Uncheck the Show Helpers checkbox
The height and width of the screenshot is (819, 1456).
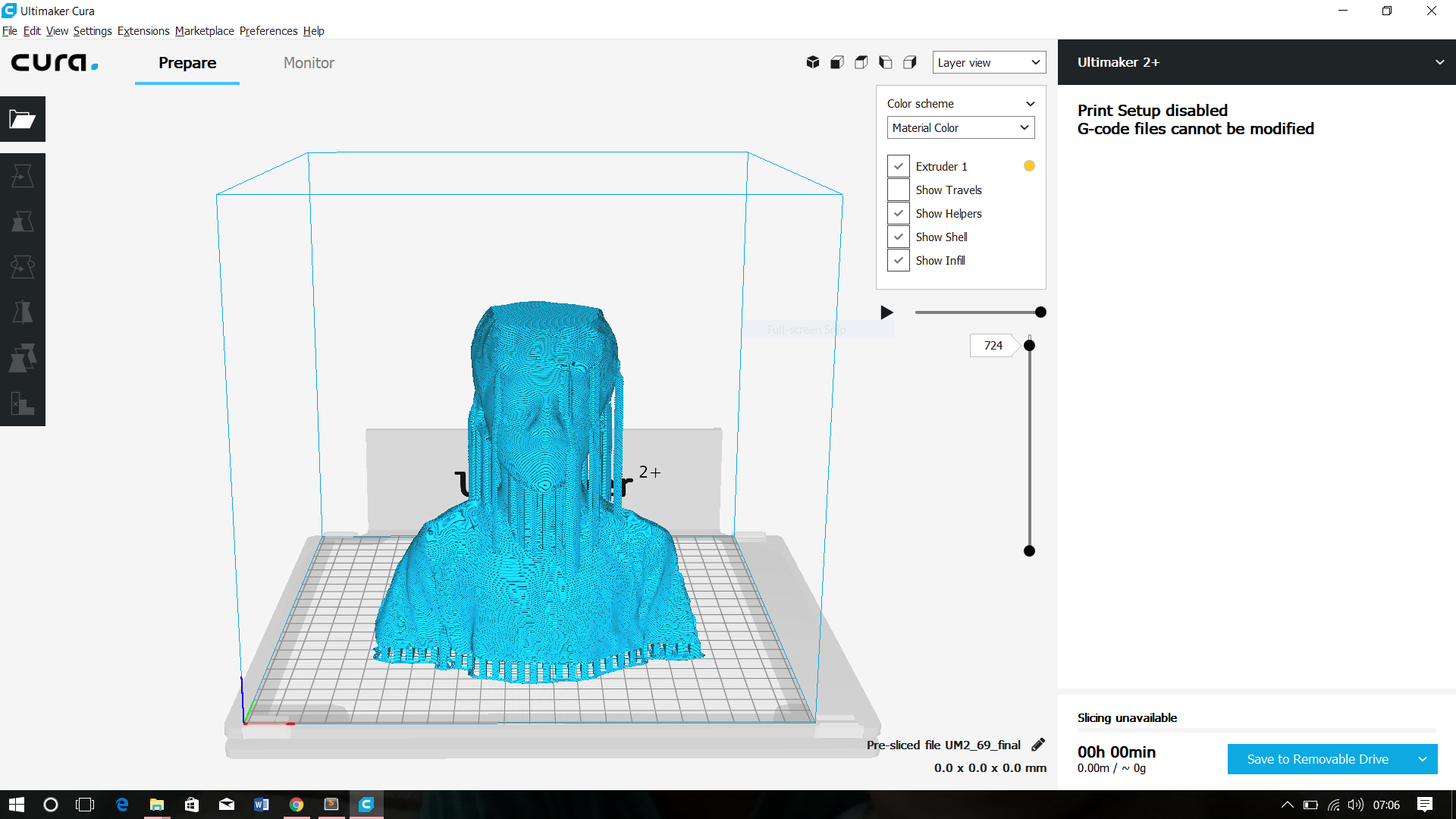coord(899,213)
